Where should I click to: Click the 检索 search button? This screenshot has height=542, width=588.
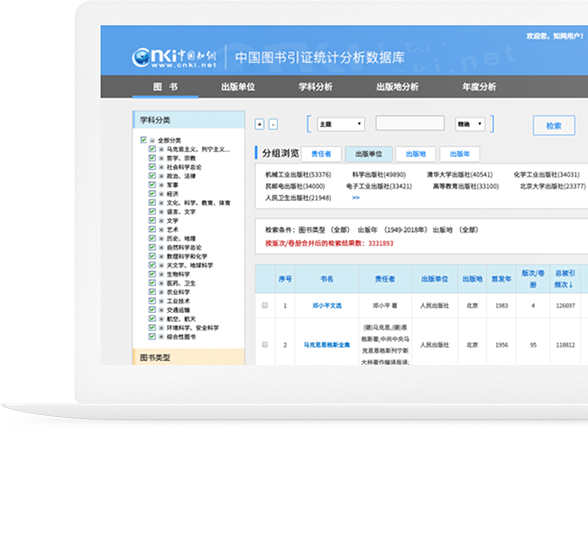(554, 125)
